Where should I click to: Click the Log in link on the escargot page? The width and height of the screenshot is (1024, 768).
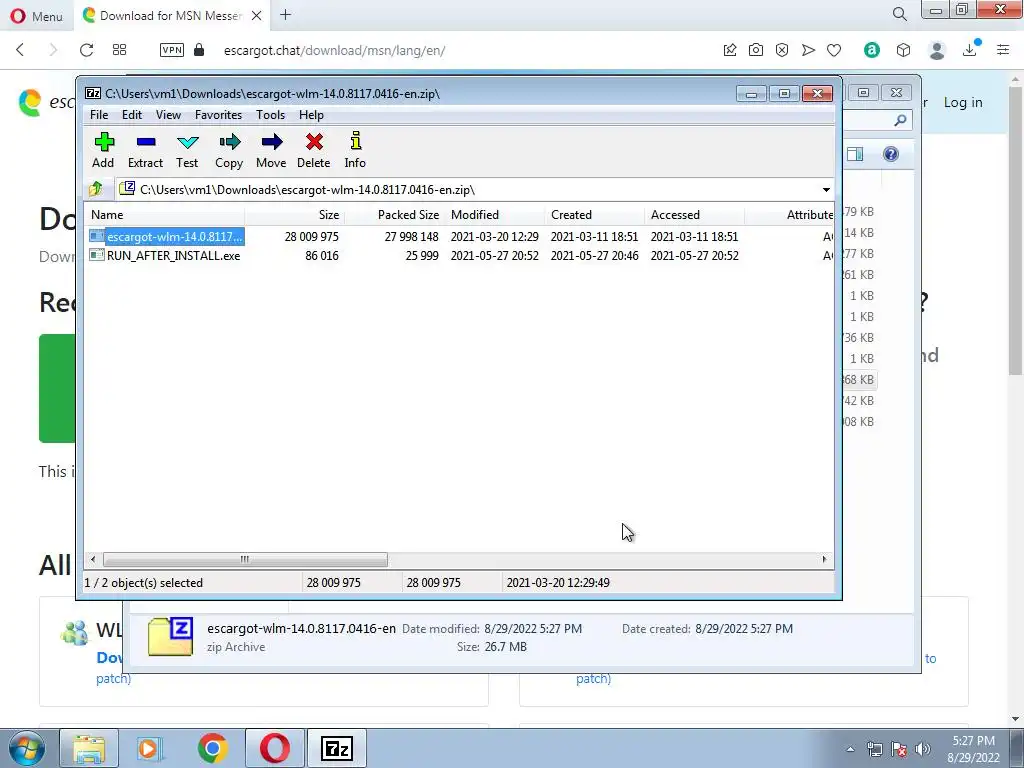(963, 103)
